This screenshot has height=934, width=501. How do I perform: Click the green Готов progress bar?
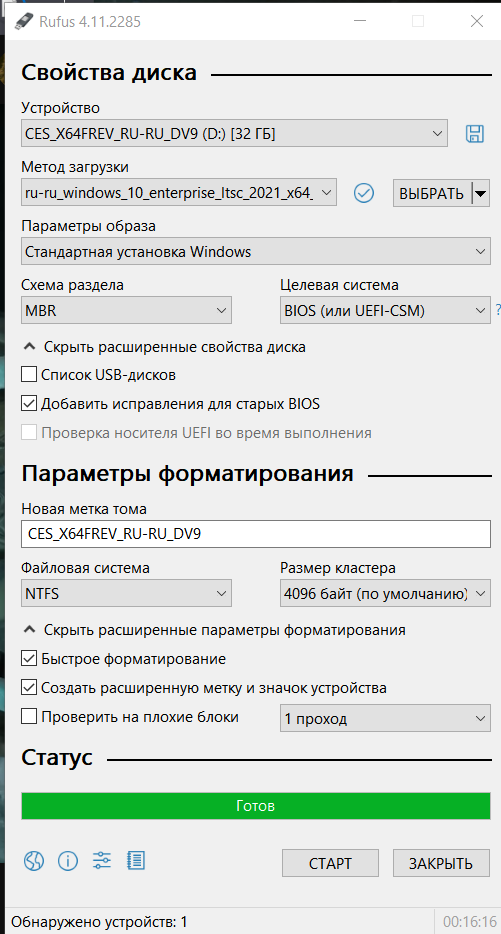pos(256,806)
